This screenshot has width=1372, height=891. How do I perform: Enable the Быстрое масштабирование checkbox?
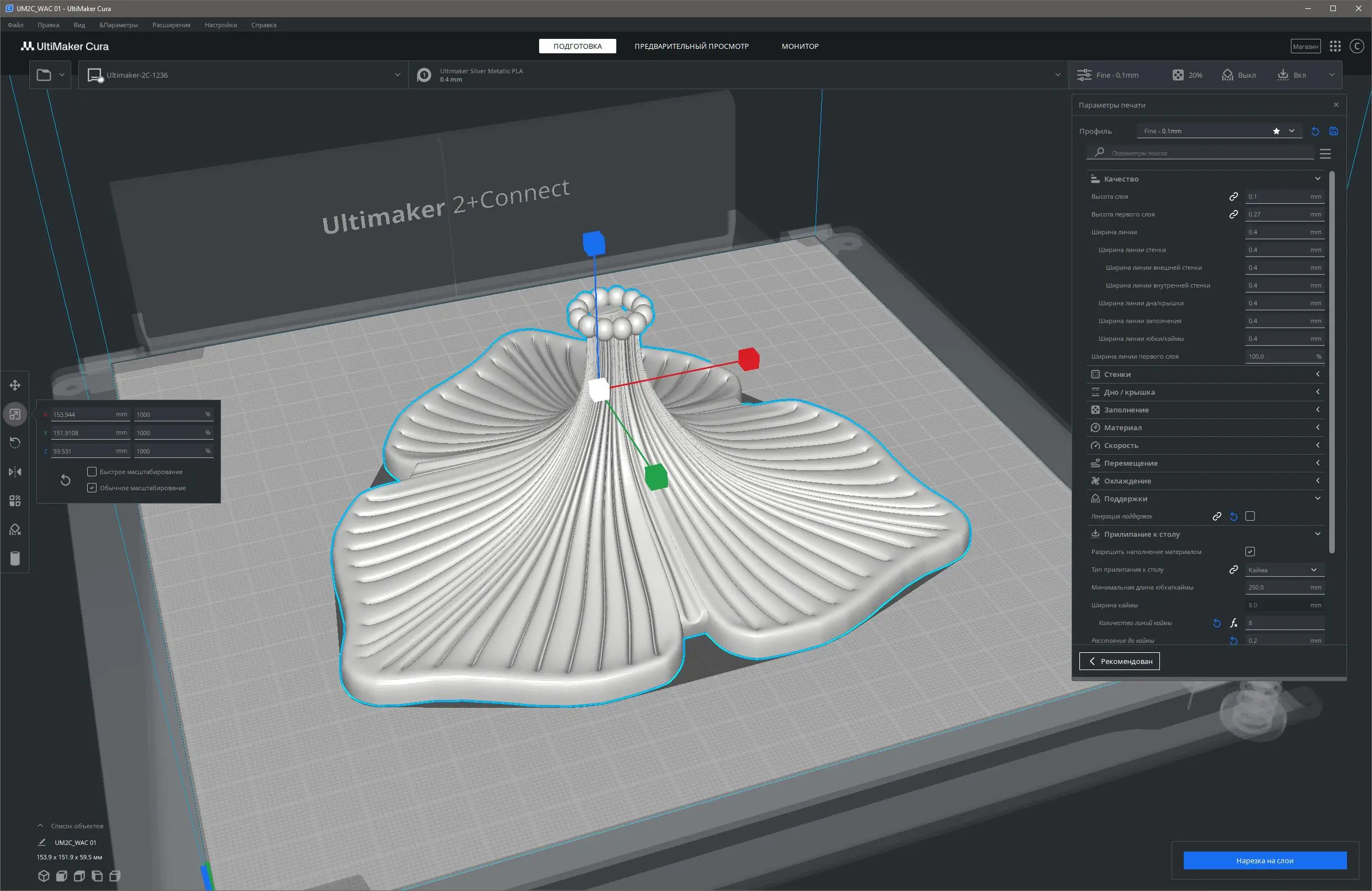pyautogui.click(x=92, y=471)
